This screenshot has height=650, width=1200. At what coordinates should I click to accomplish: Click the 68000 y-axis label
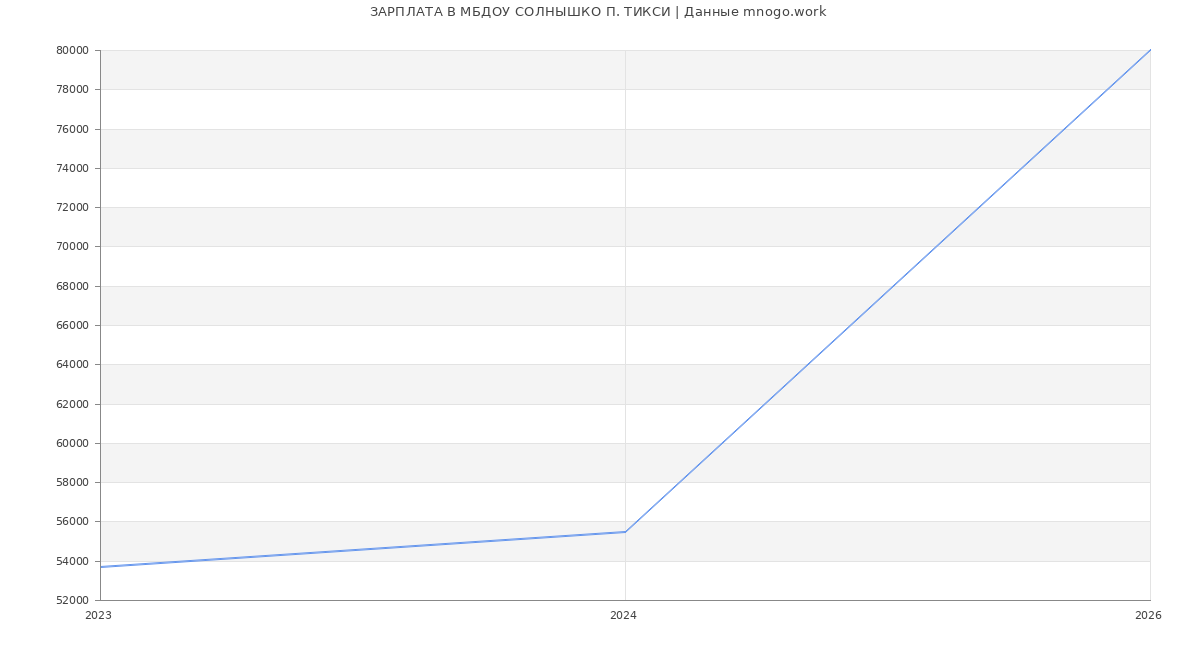(72, 286)
